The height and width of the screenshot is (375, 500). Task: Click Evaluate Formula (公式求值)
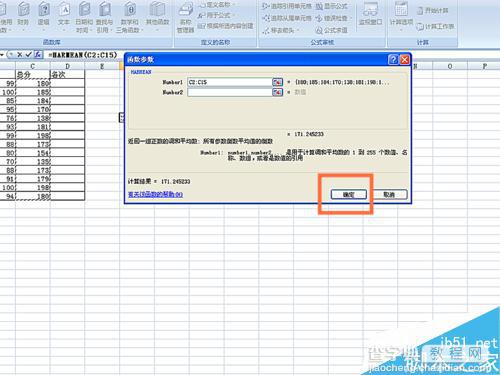coord(331,30)
